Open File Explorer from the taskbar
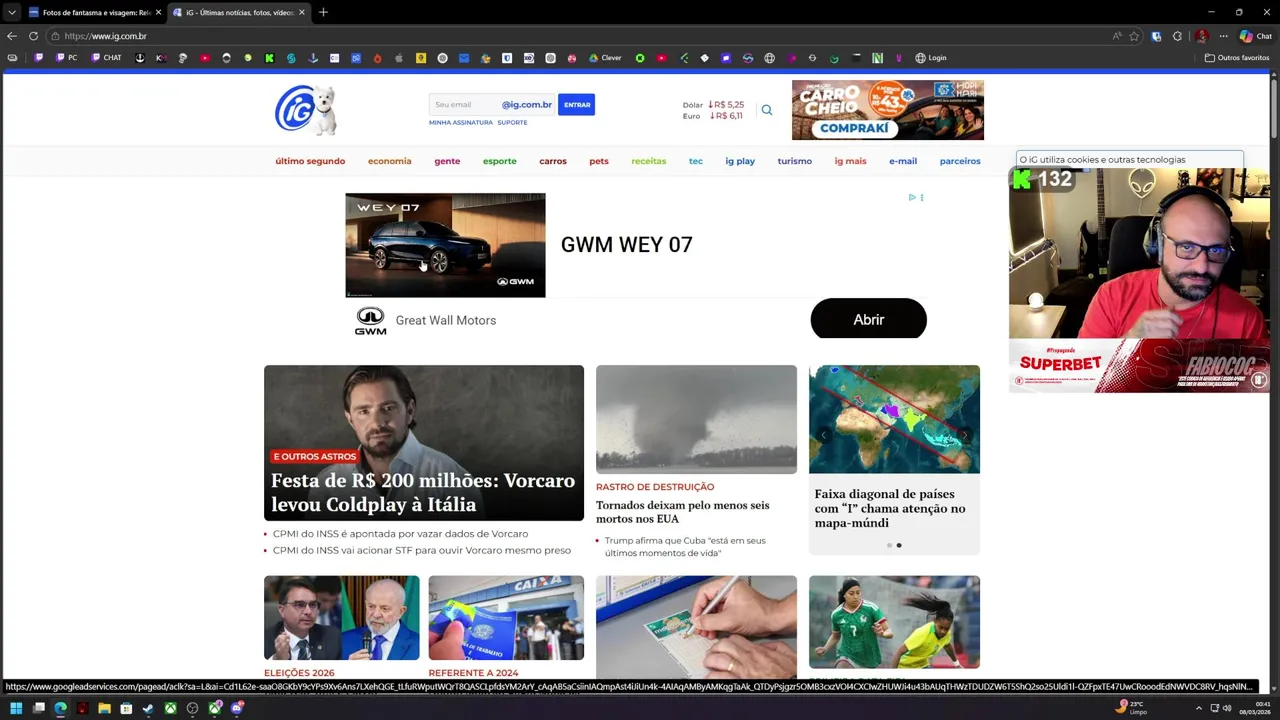Screen dimensions: 1280x720 pos(104,708)
